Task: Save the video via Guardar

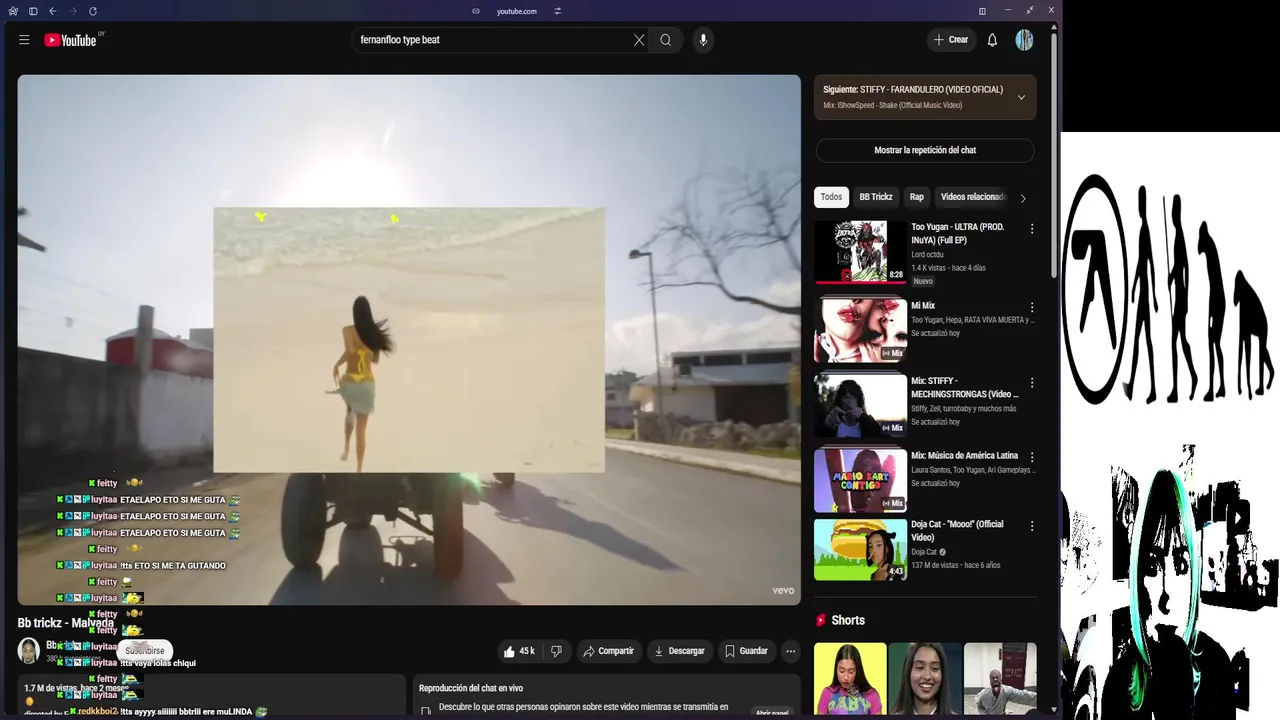Action: tap(746, 651)
